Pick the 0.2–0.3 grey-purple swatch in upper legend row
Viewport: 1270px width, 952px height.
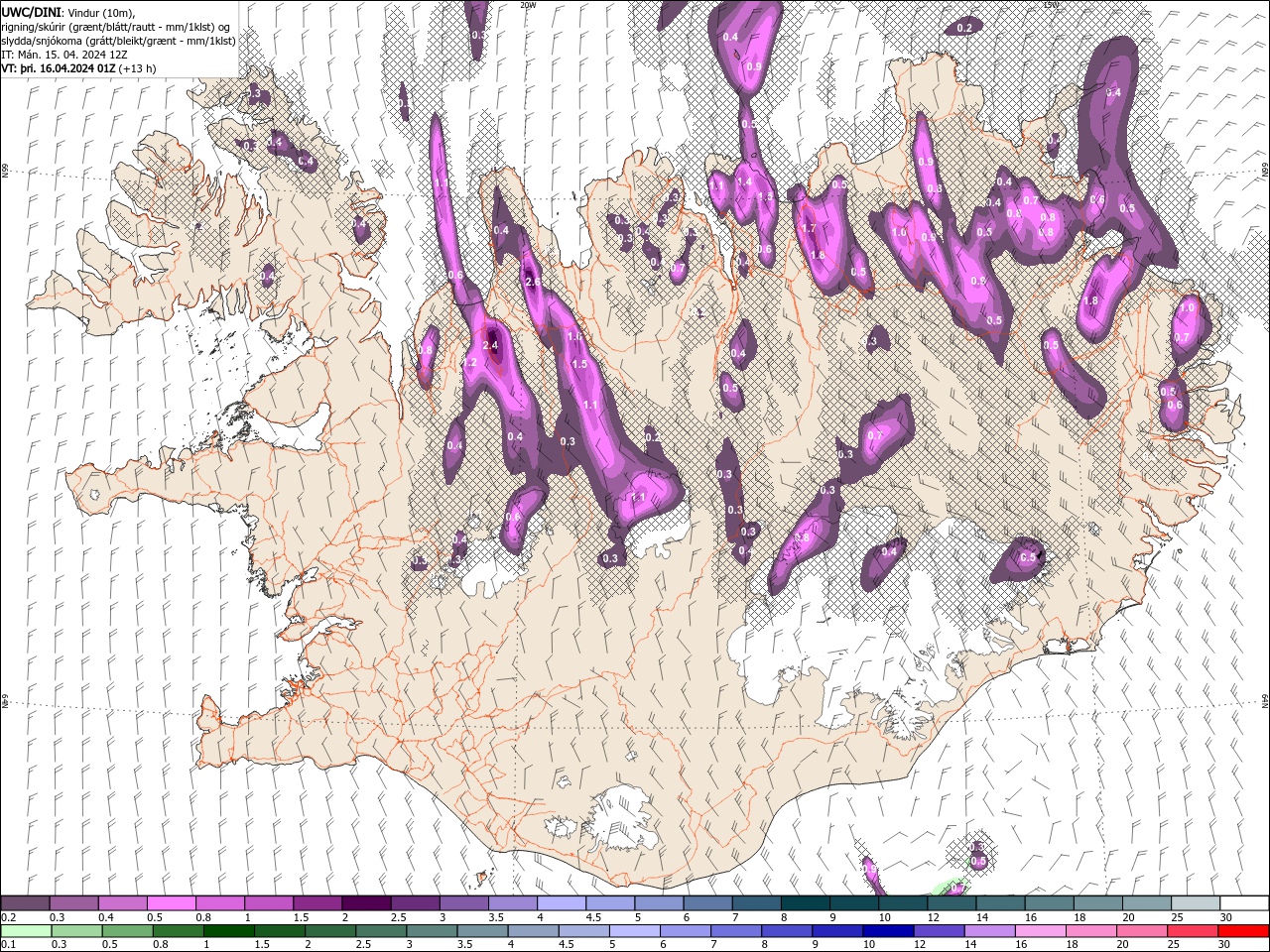tap(26, 903)
